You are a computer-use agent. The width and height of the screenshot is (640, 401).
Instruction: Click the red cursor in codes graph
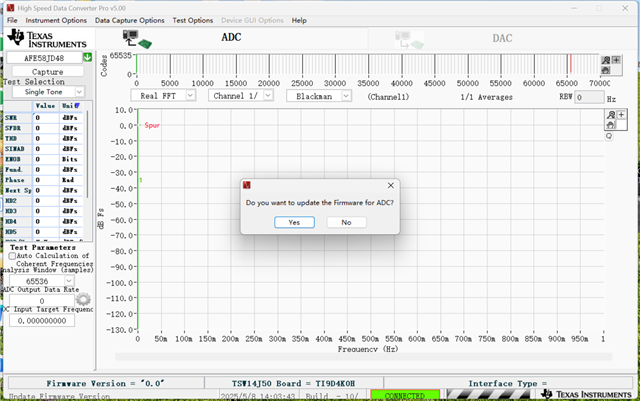[570, 64]
